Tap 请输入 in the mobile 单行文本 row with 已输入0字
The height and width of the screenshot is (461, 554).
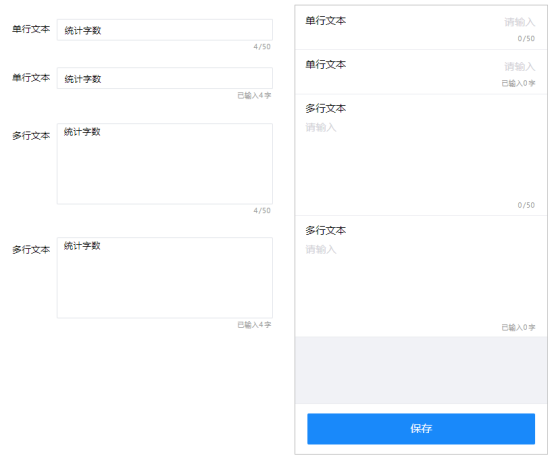(519, 66)
